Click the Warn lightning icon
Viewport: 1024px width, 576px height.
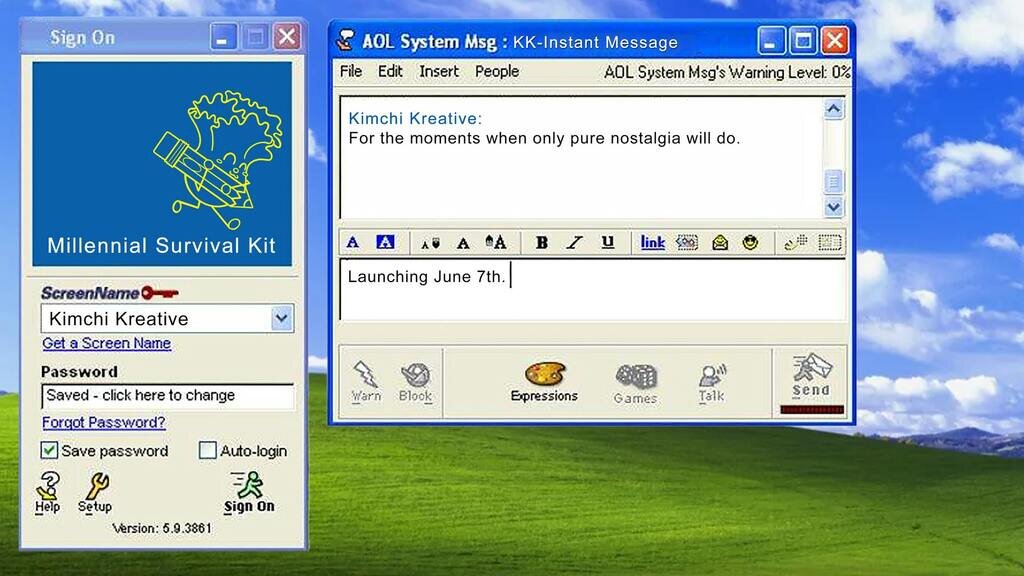pyautogui.click(x=366, y=382)
